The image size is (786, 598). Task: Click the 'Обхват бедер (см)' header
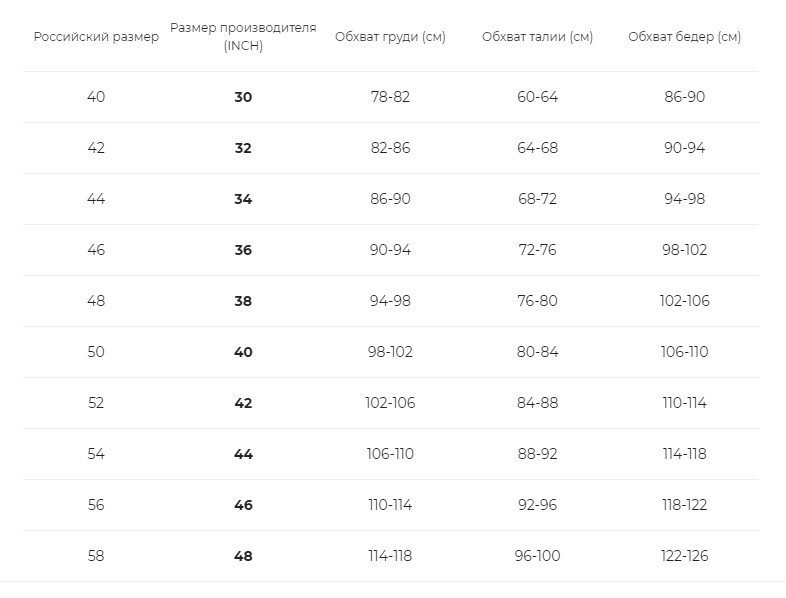pyautogui.click(x=684, y=37)
